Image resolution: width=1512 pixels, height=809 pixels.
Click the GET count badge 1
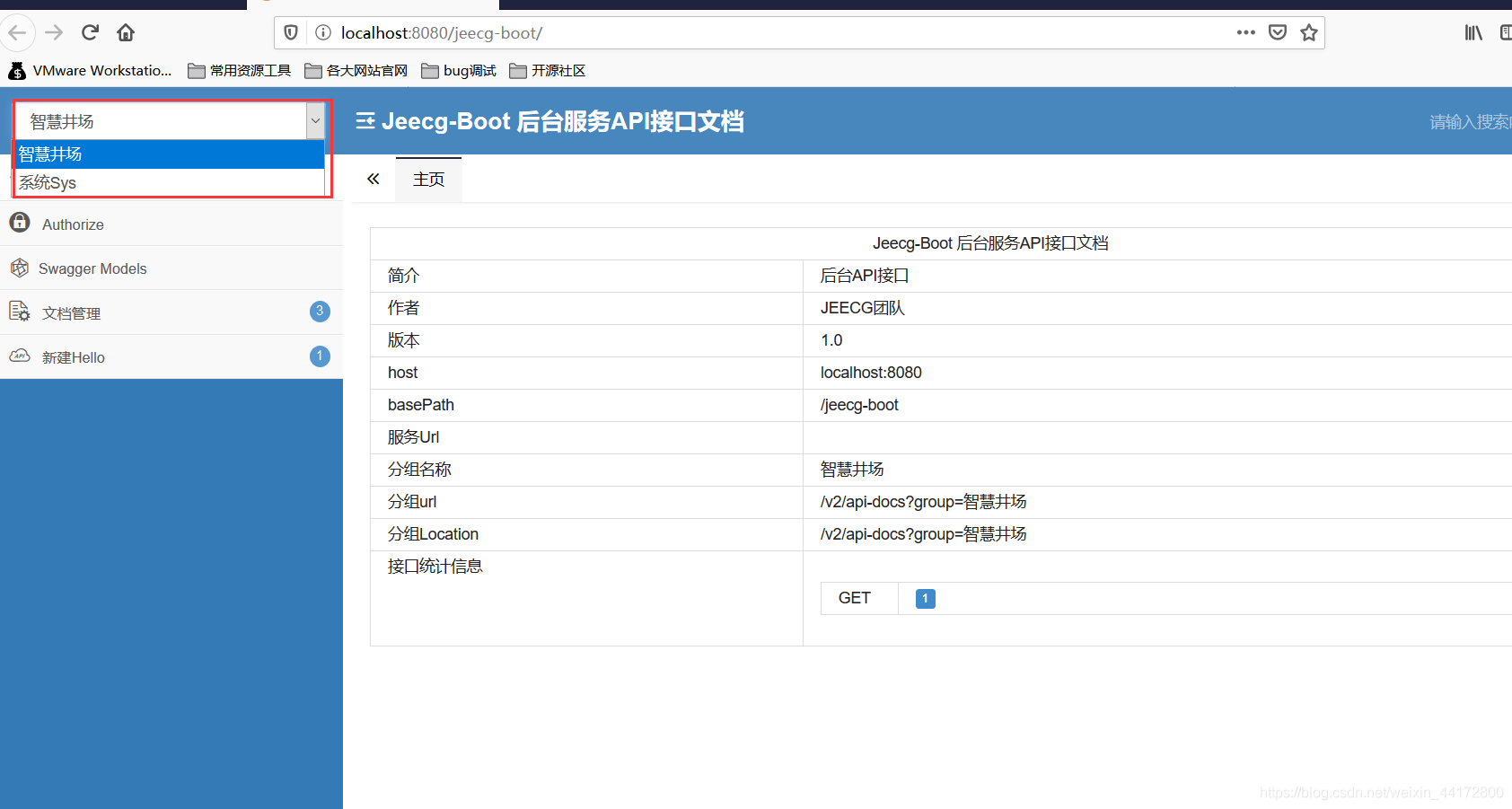click(926, 598)
